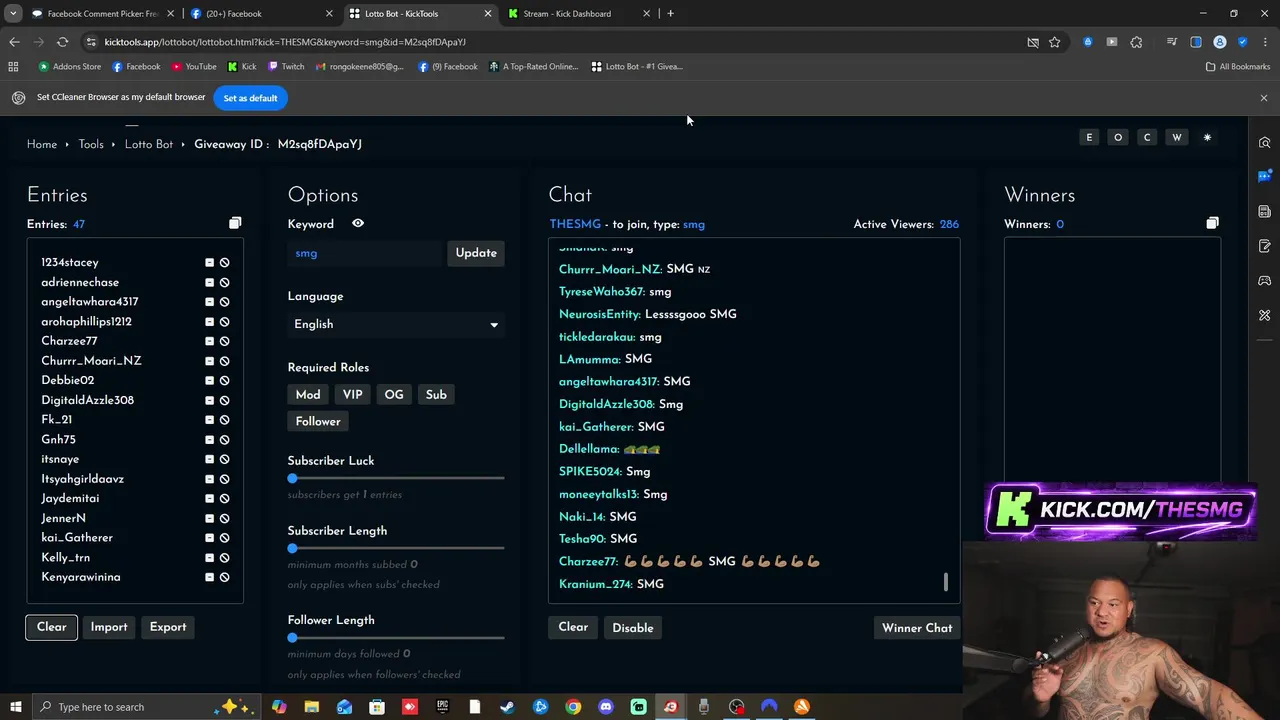The image size is (1280, 720).
Task: Open browser profile avatar icon
Action: [1220, 42]
